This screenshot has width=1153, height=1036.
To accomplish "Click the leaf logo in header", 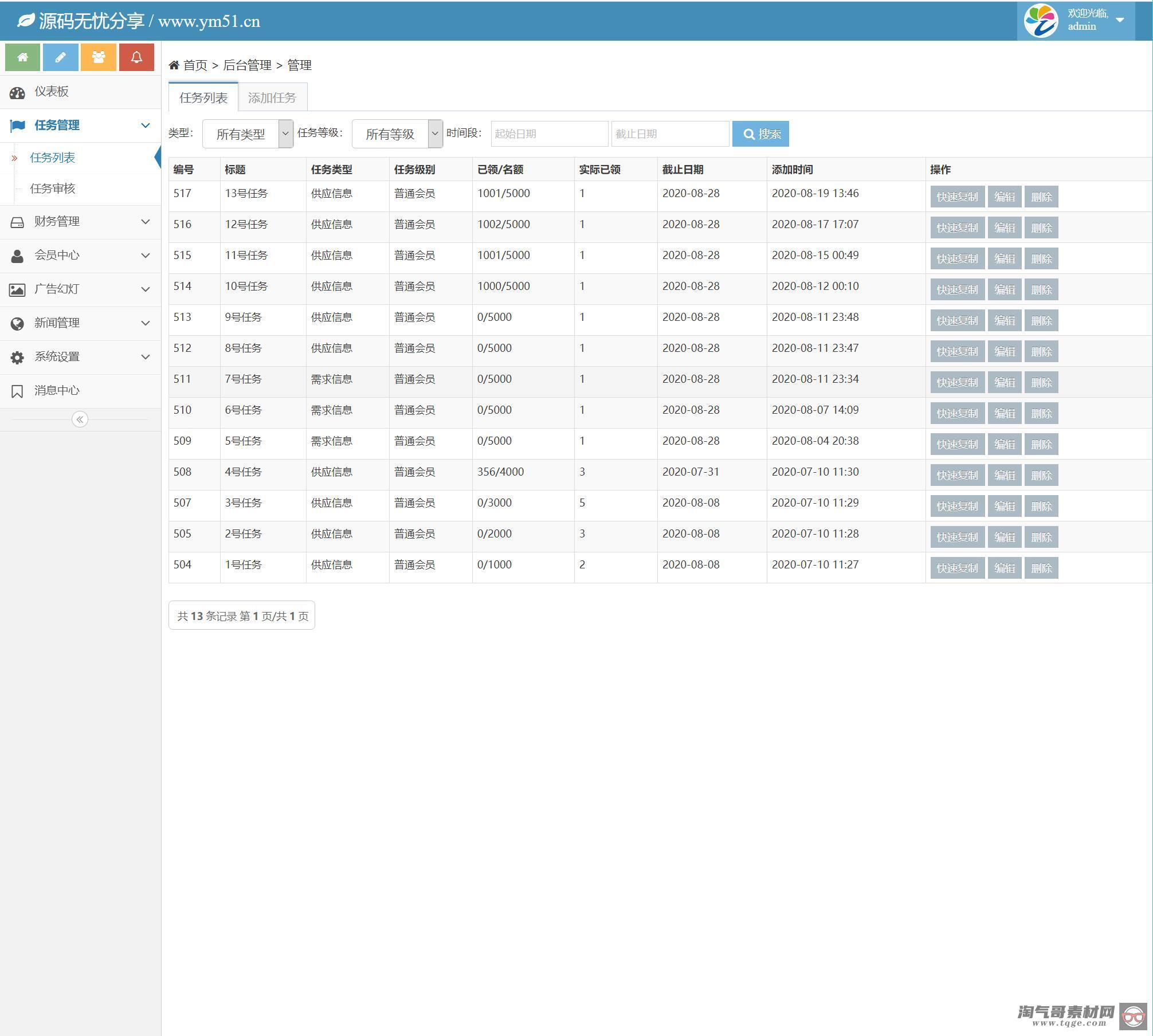I will pyautogui.click(x=26, y=21).
